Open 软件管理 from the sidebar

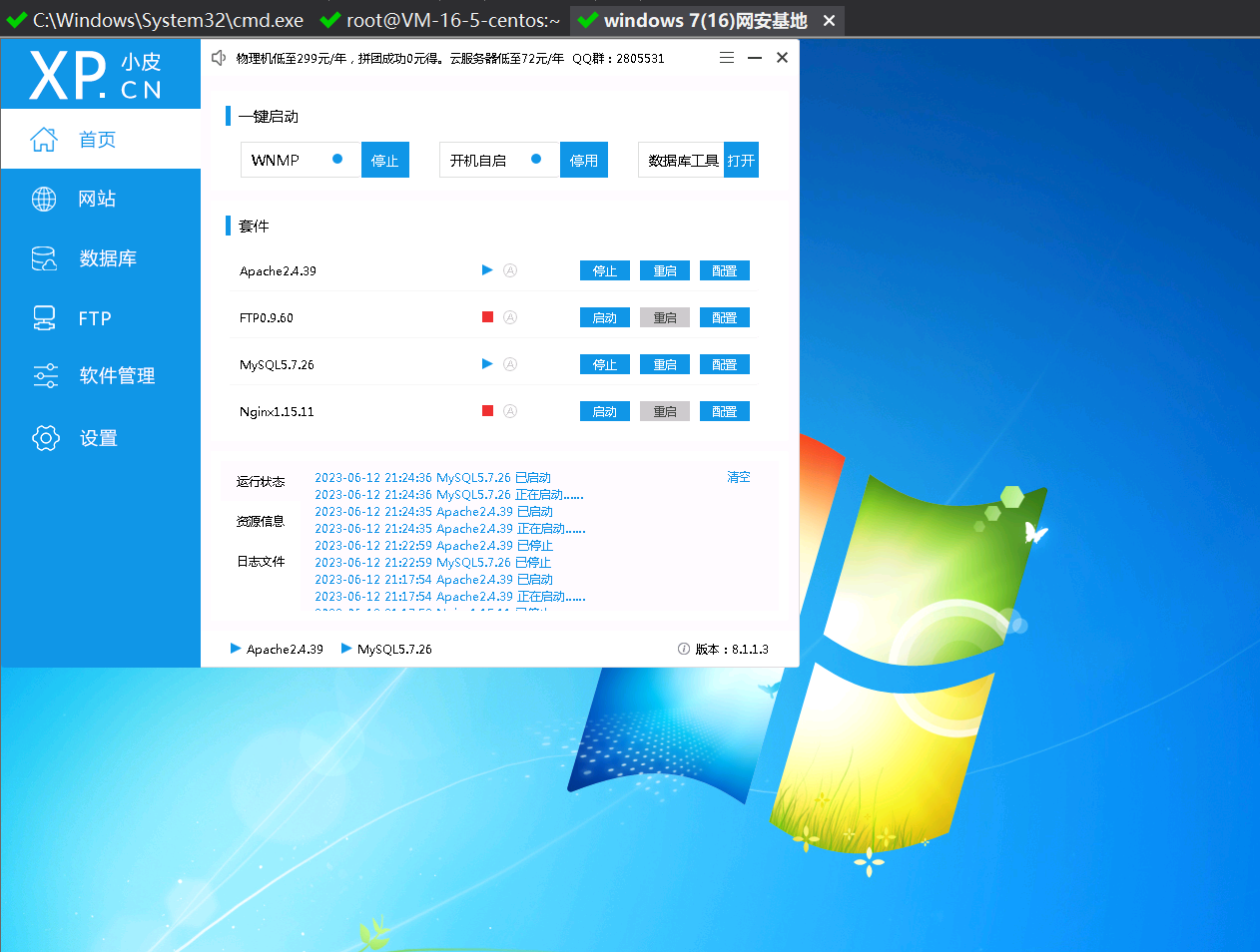(x=115, y=376)
